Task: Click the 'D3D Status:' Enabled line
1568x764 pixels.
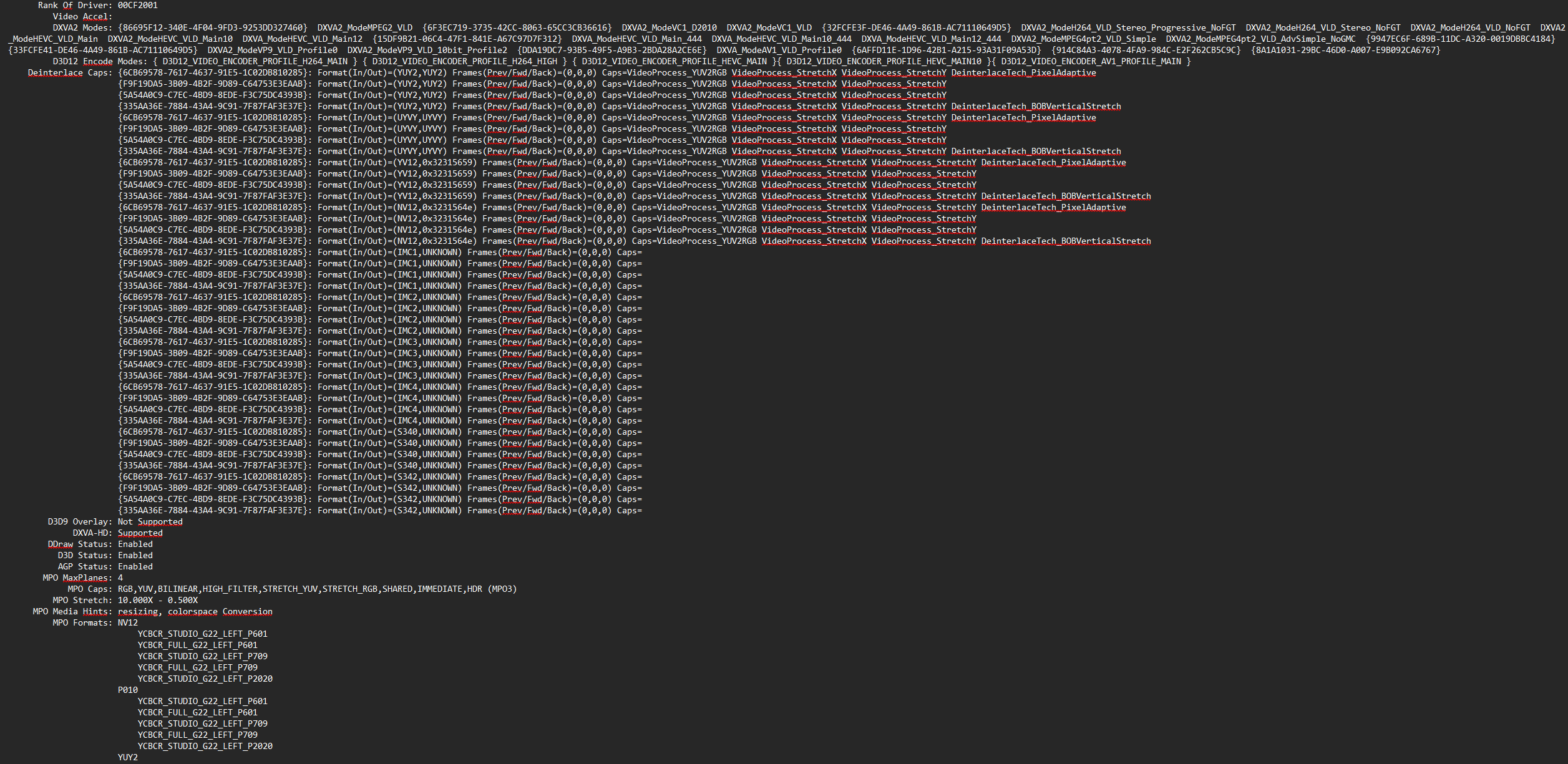Action: coord(105,555)
